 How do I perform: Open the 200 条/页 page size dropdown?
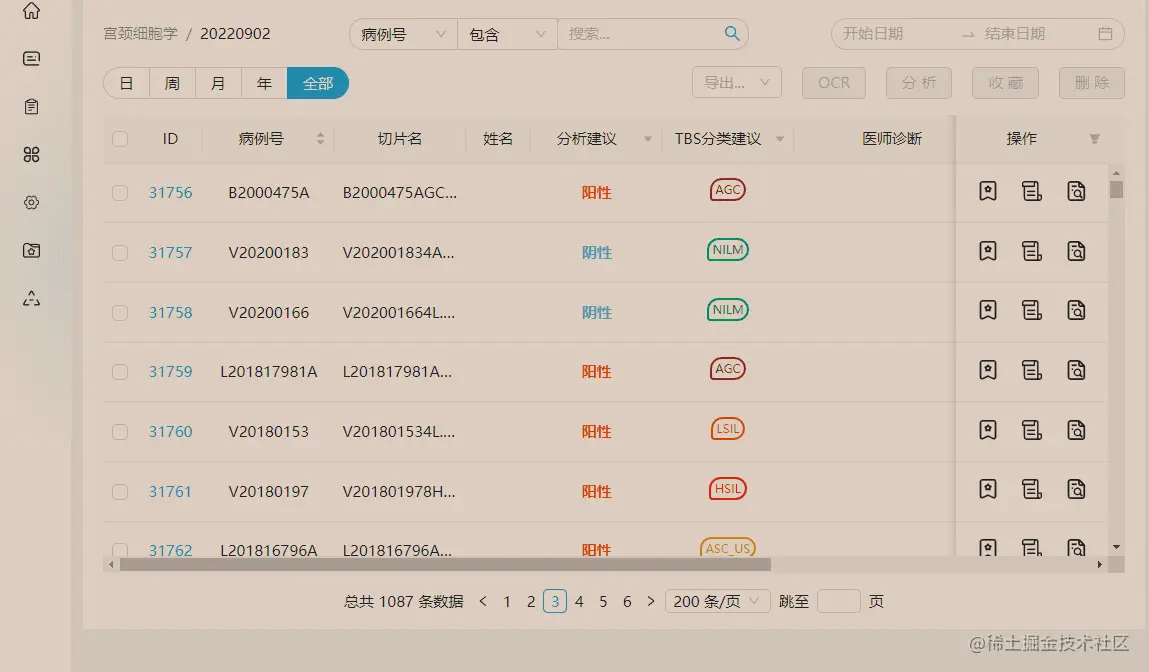[717, 601]
